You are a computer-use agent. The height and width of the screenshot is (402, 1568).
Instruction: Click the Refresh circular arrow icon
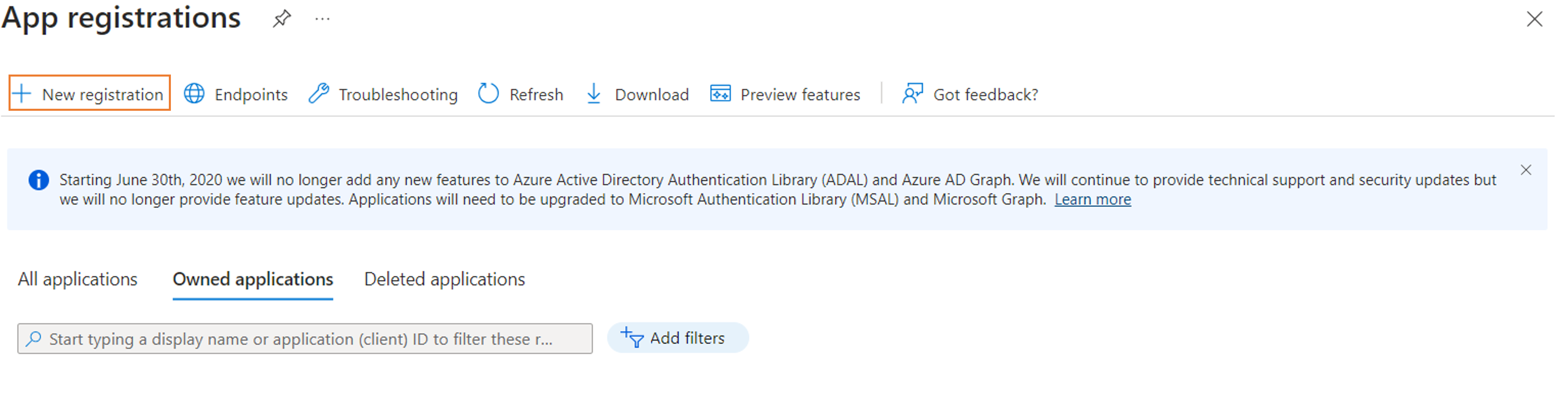488,94
